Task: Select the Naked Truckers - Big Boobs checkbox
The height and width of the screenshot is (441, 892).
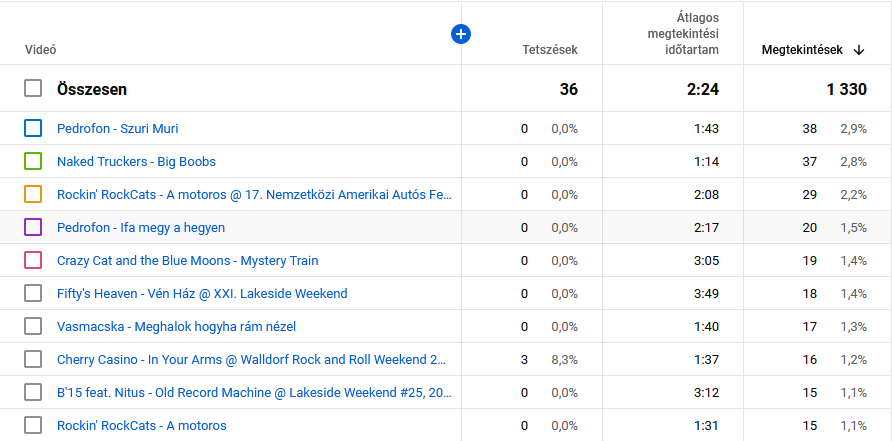Action: [x=33, y=161]
